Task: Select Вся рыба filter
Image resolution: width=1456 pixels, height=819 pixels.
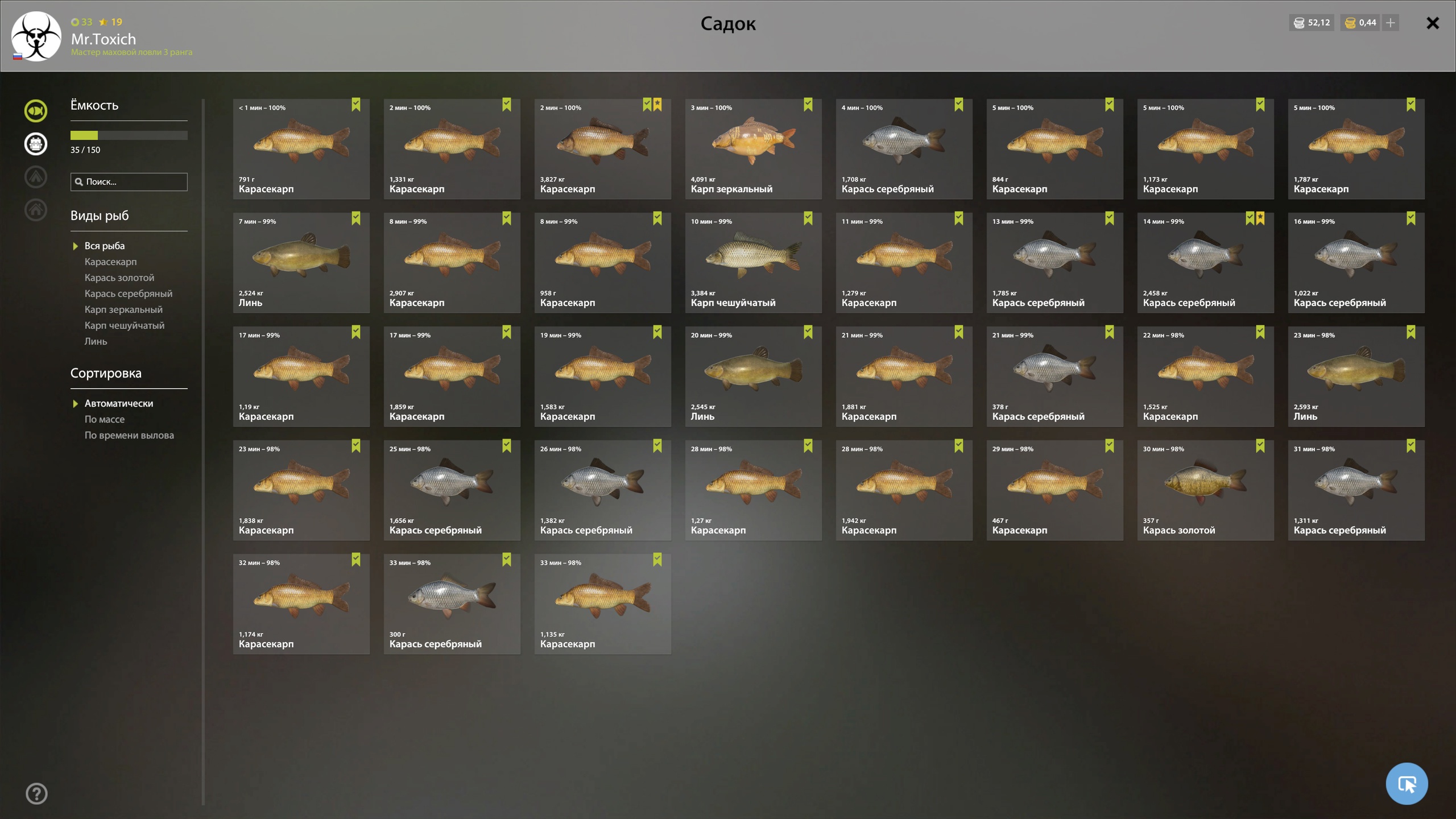Action: click(105, 246)
